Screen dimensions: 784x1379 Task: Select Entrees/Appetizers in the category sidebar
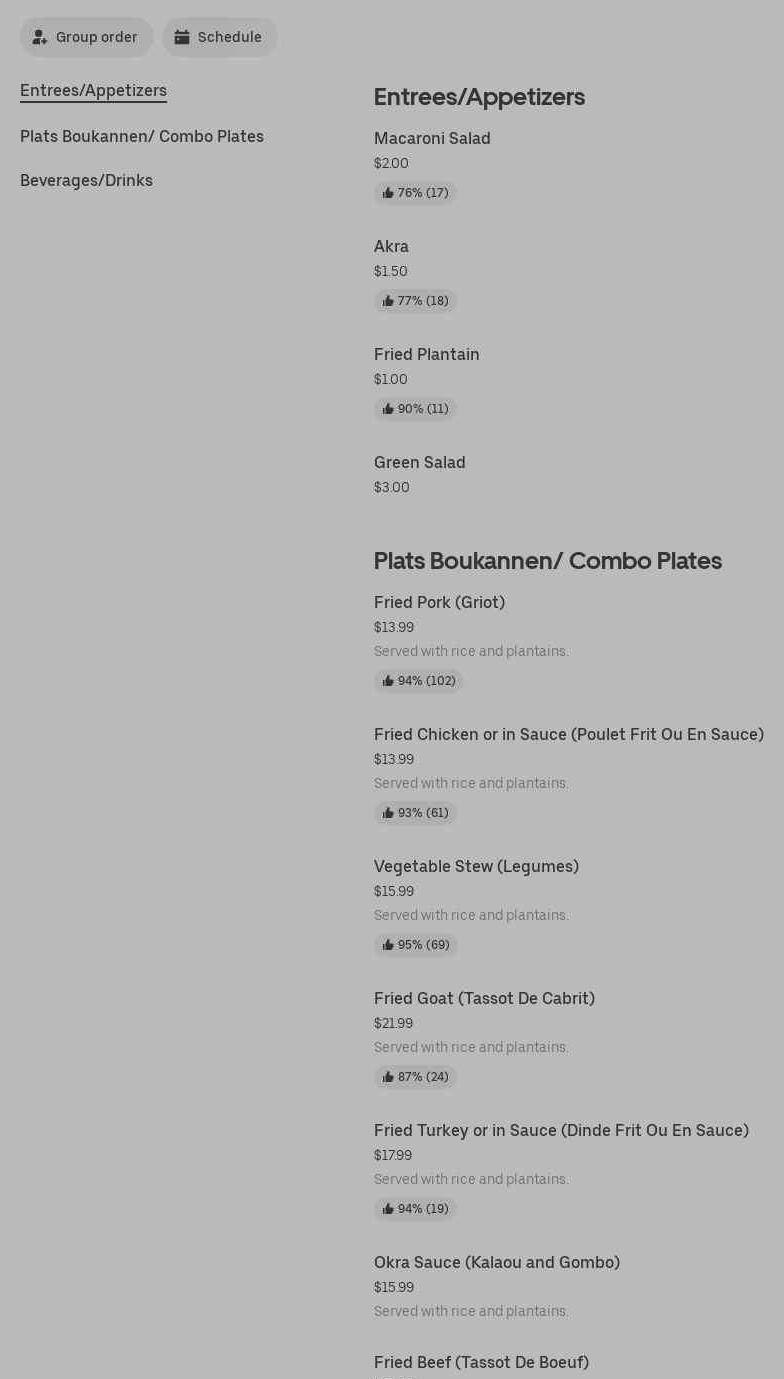tap(93, 90)
